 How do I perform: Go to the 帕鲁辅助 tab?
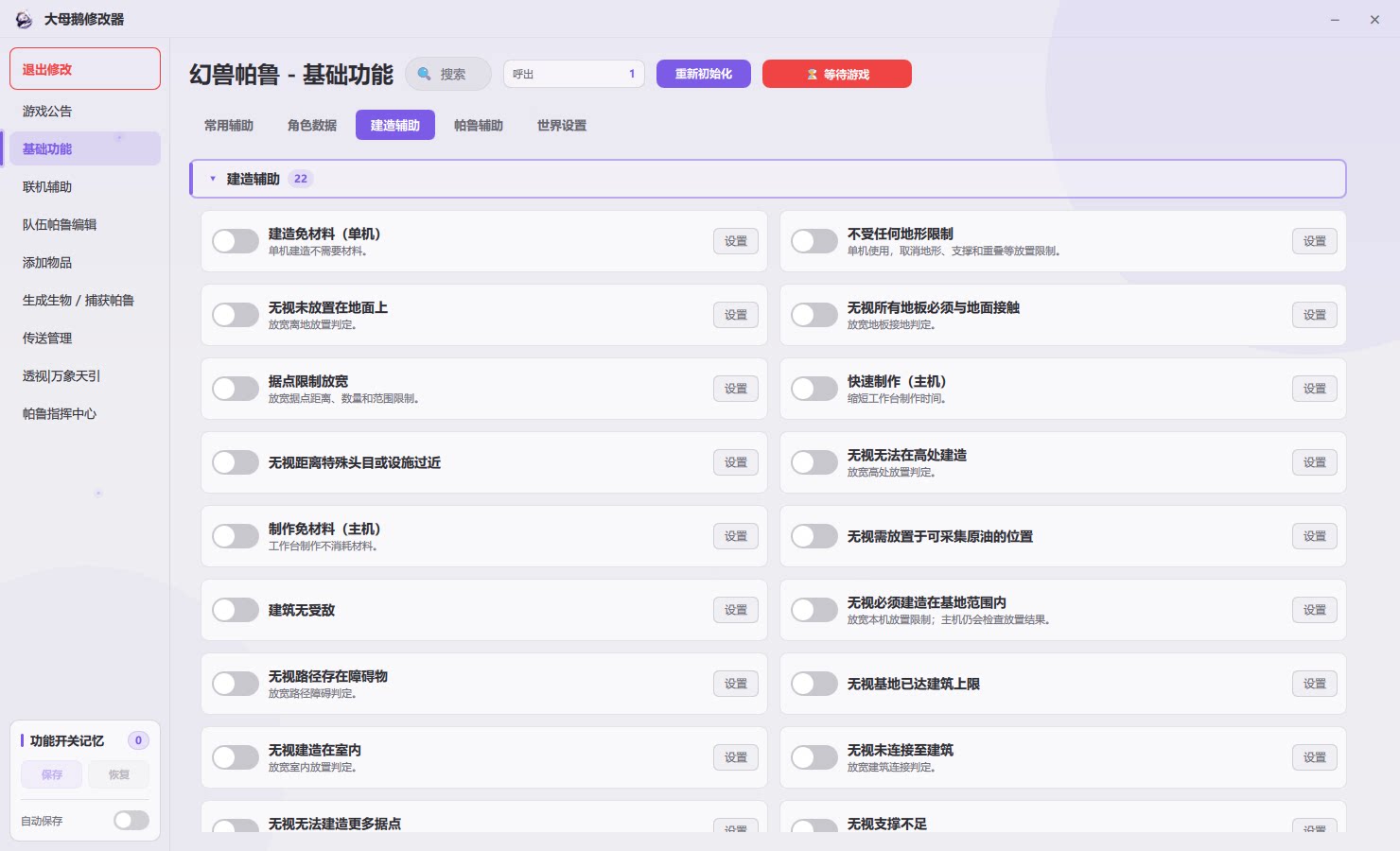click(x=479, y=125)
